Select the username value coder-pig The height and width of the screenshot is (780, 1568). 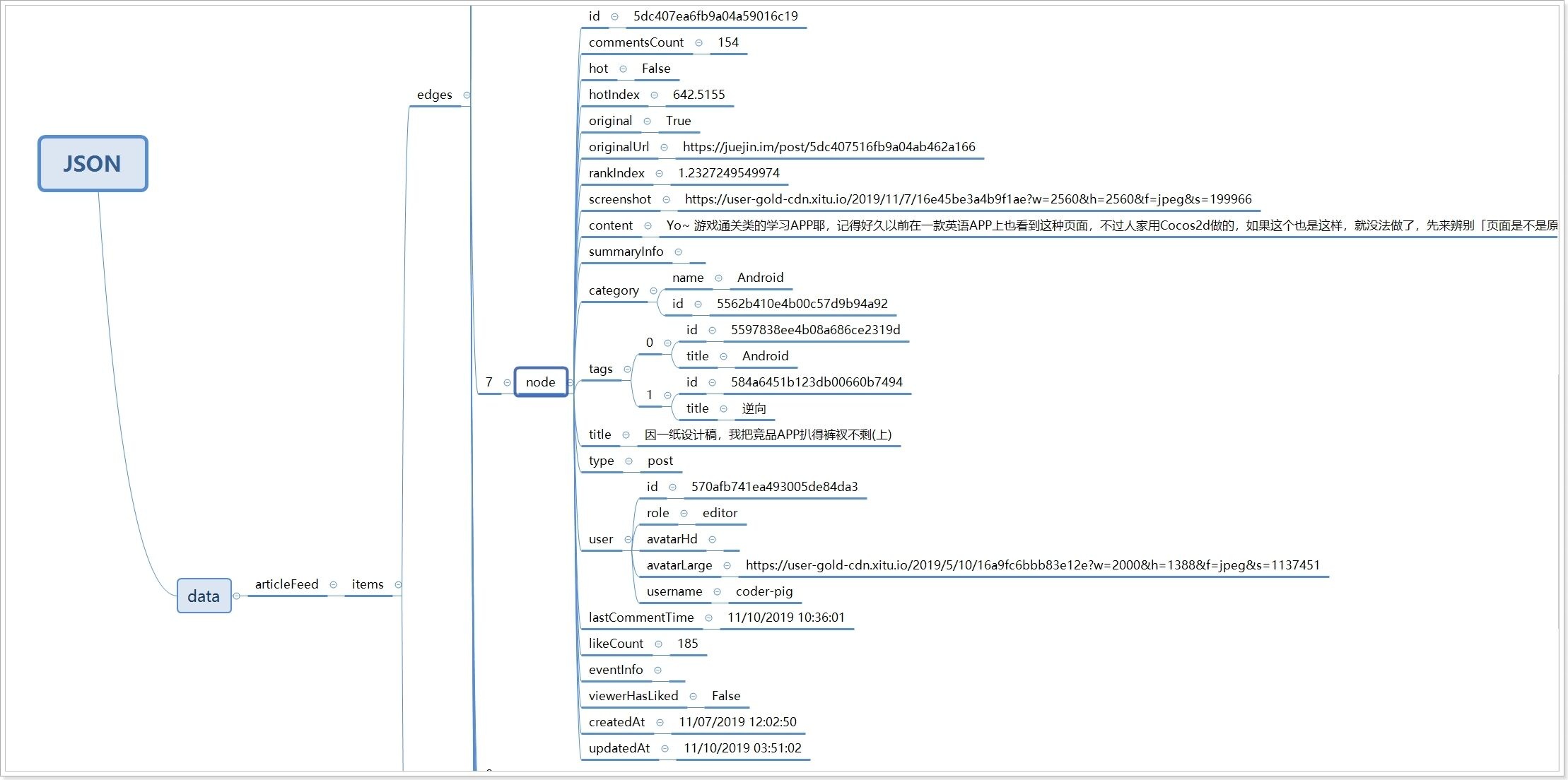coord(763,592)
